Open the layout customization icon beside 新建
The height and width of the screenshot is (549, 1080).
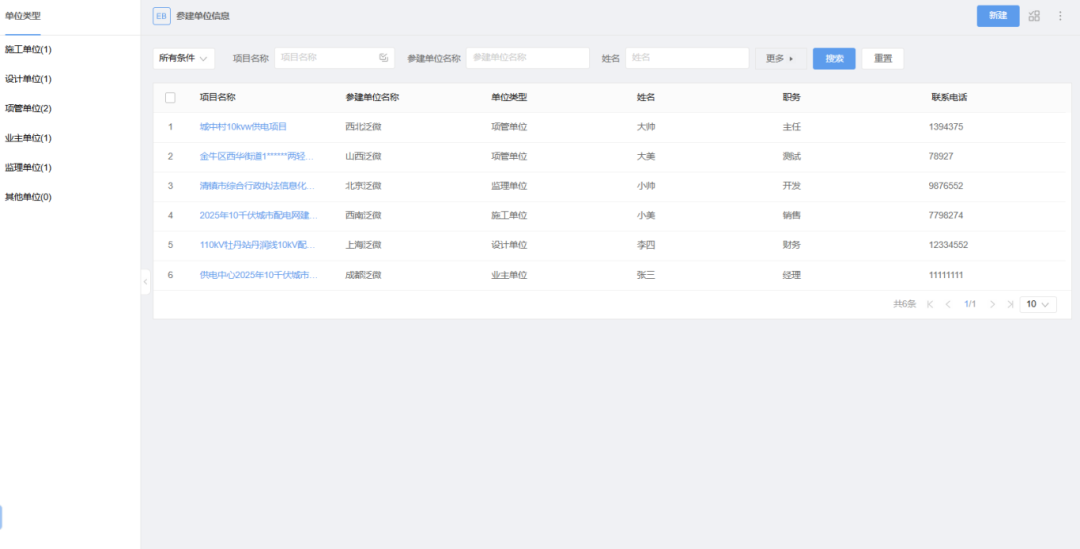(1034, 16)
